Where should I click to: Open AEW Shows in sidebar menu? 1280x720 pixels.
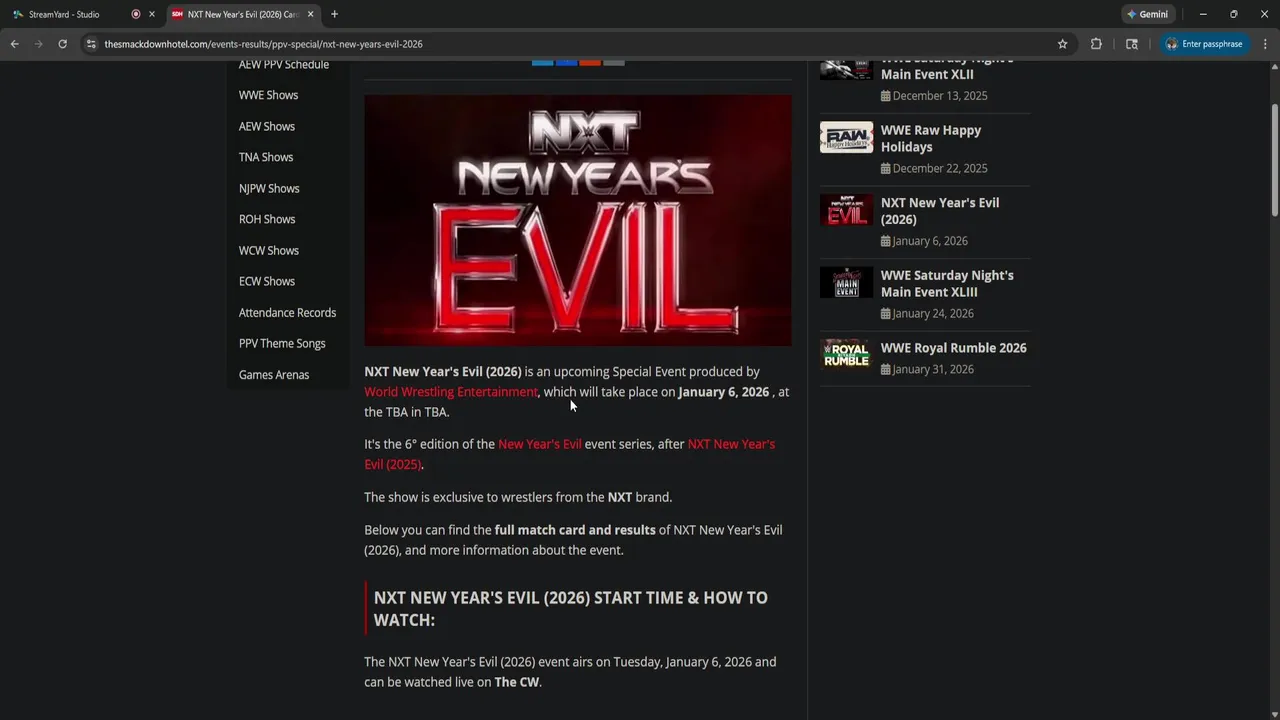267,126
